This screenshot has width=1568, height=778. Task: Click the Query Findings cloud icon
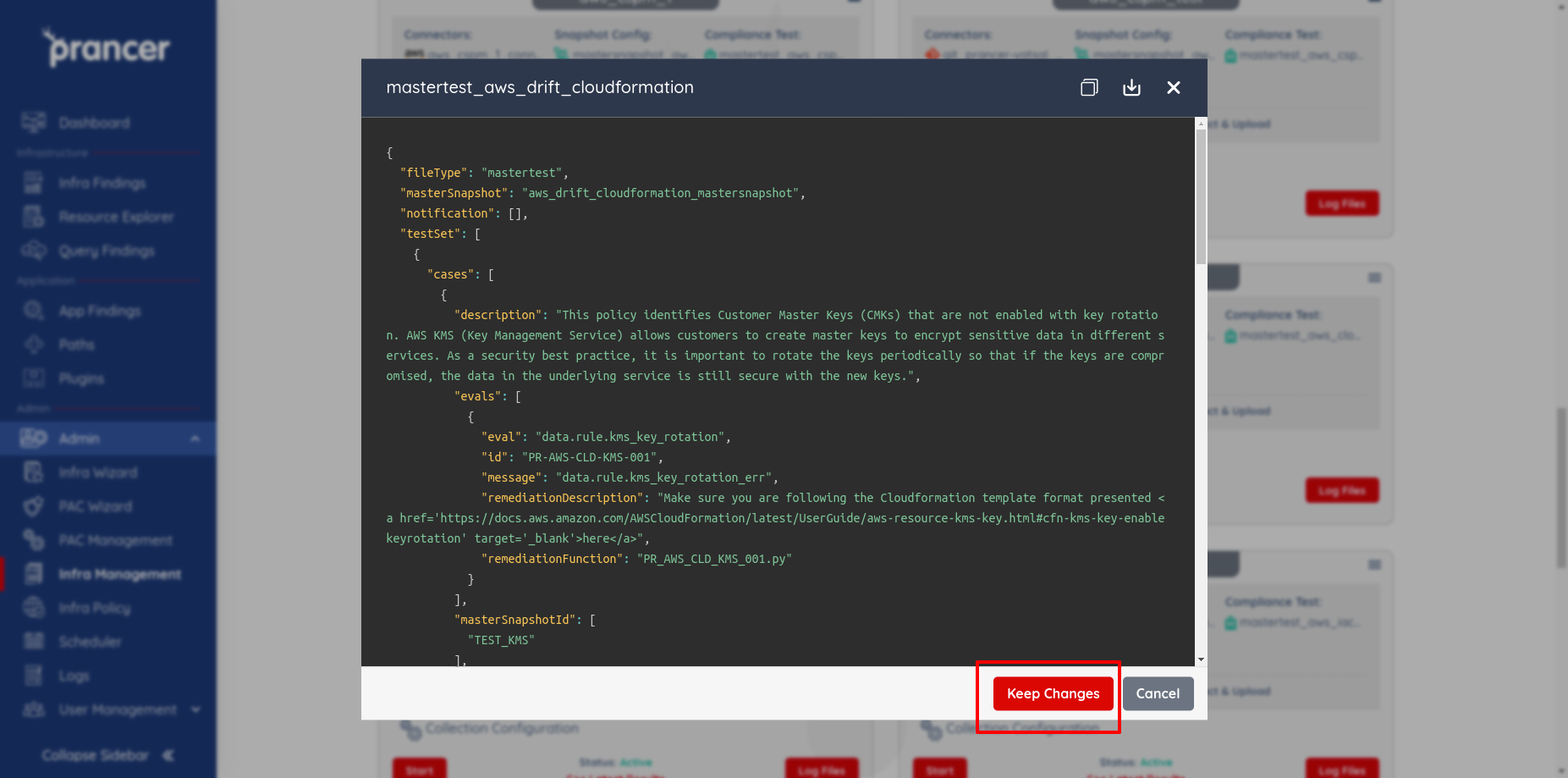click(x=34, y=250)
